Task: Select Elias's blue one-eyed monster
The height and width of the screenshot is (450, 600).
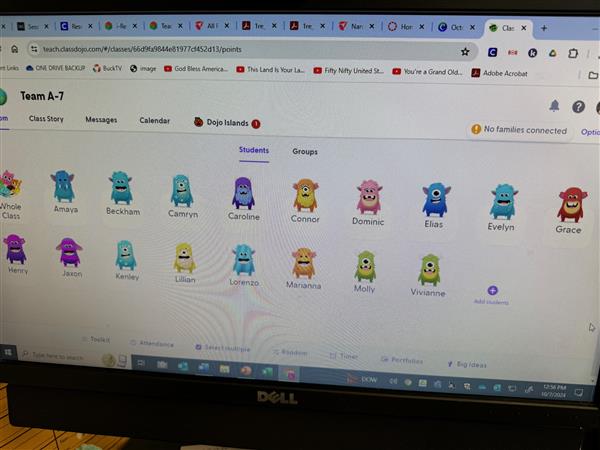Action: [436, 200]
